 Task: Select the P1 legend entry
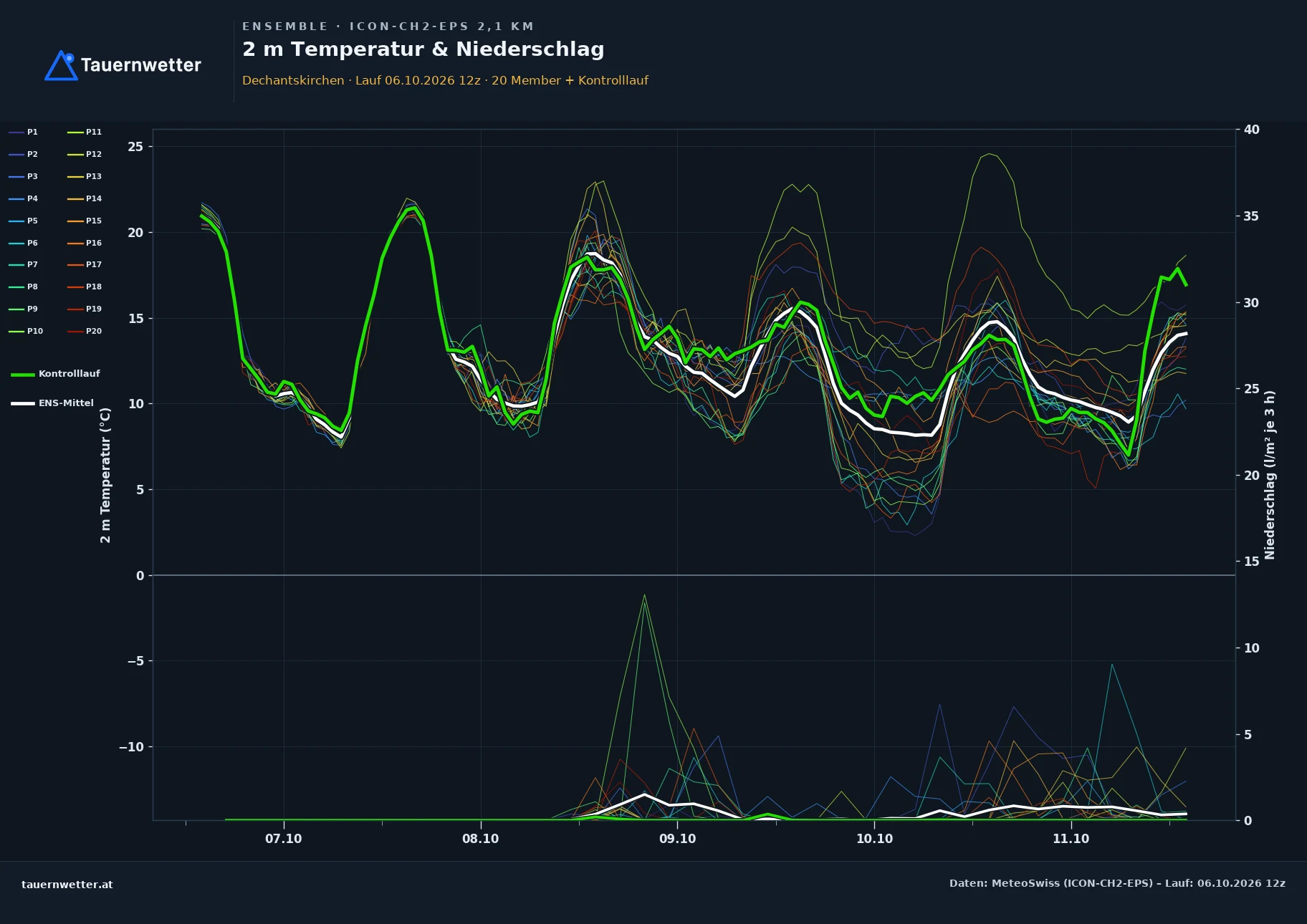[24, 132]
